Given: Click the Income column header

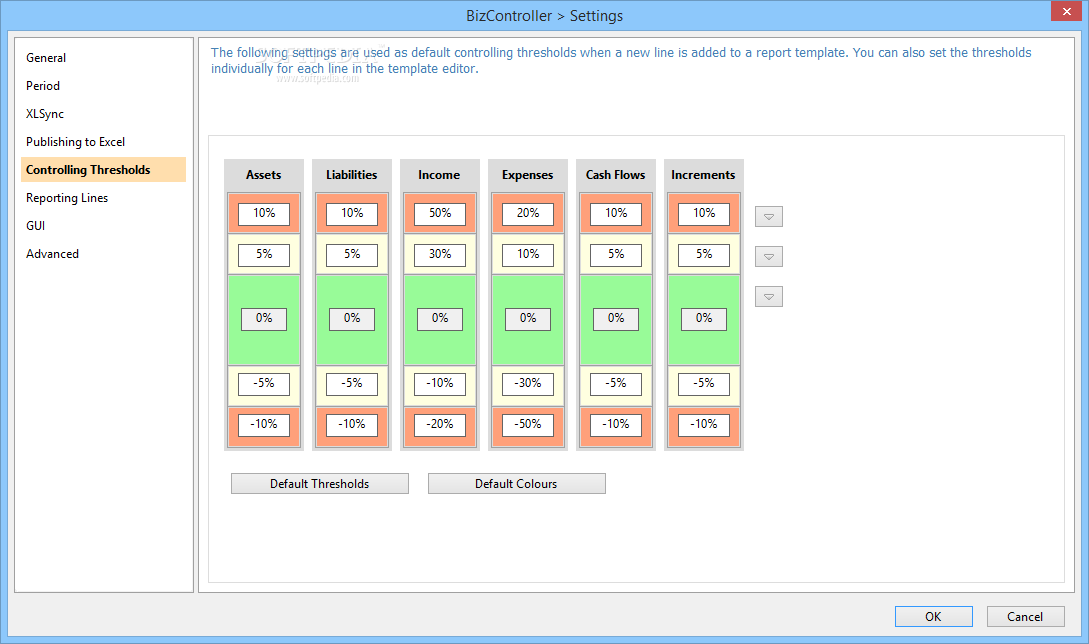Looking at the screenshot, I should click(x=440, y=175).
